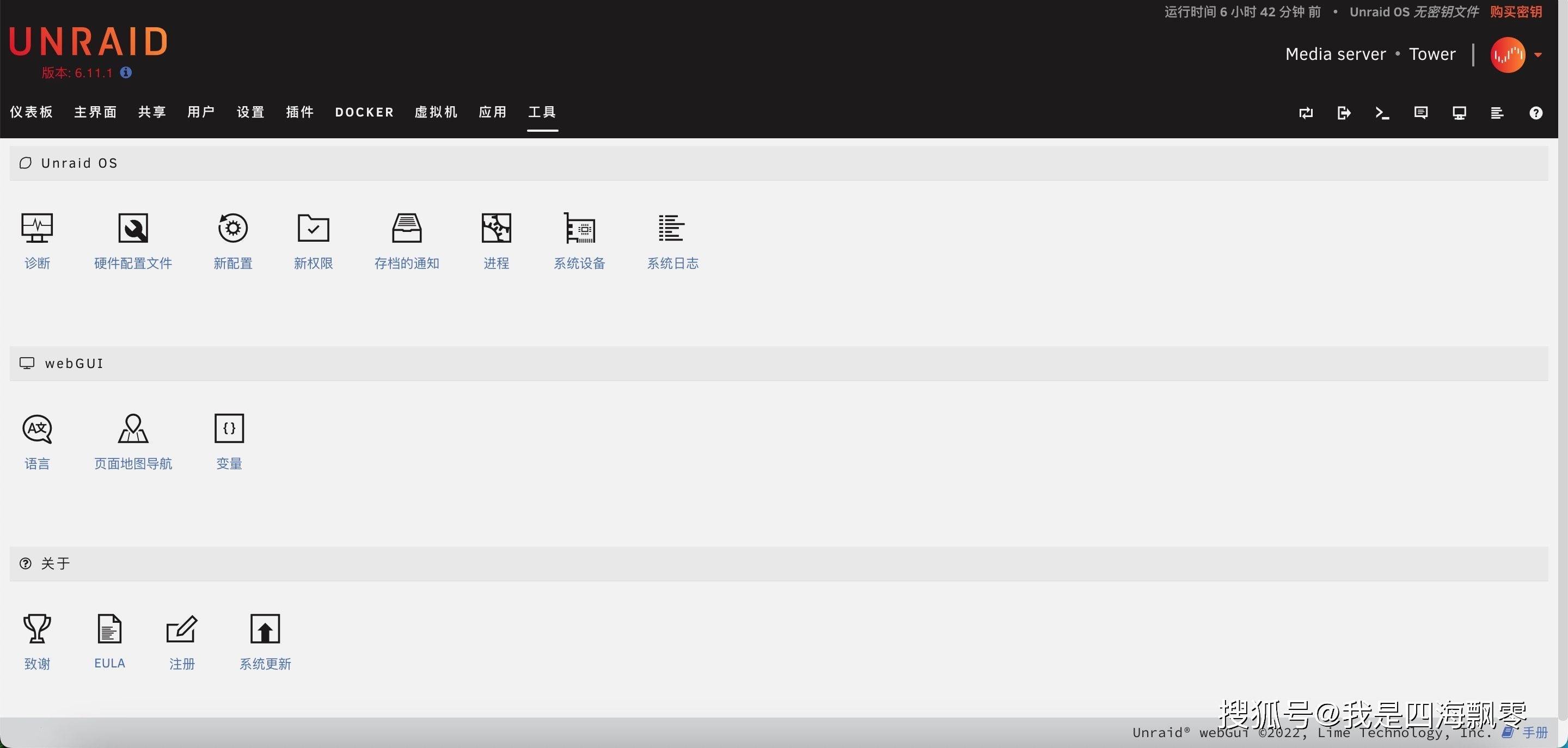
Task: Go to the 插件 plugins tab
Action: click(300, 112)
